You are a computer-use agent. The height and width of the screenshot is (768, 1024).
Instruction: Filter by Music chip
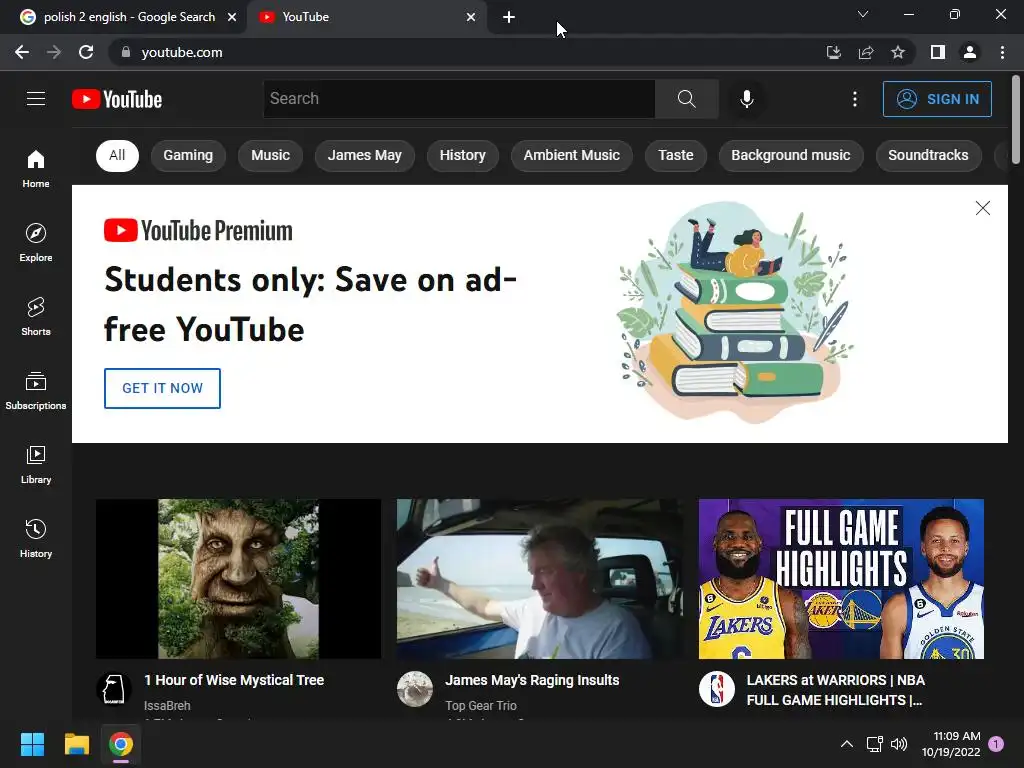(x=270, y=155)
